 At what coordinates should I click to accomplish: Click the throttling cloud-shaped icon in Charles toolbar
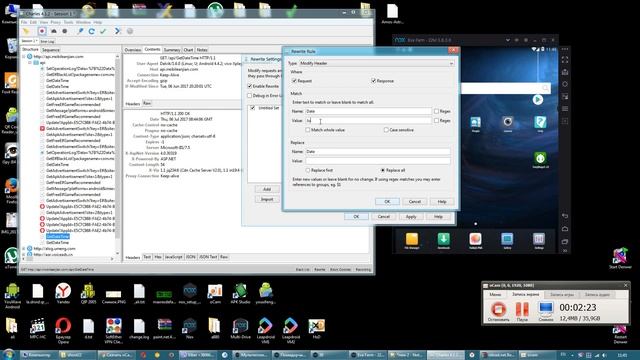coord(53,31)
